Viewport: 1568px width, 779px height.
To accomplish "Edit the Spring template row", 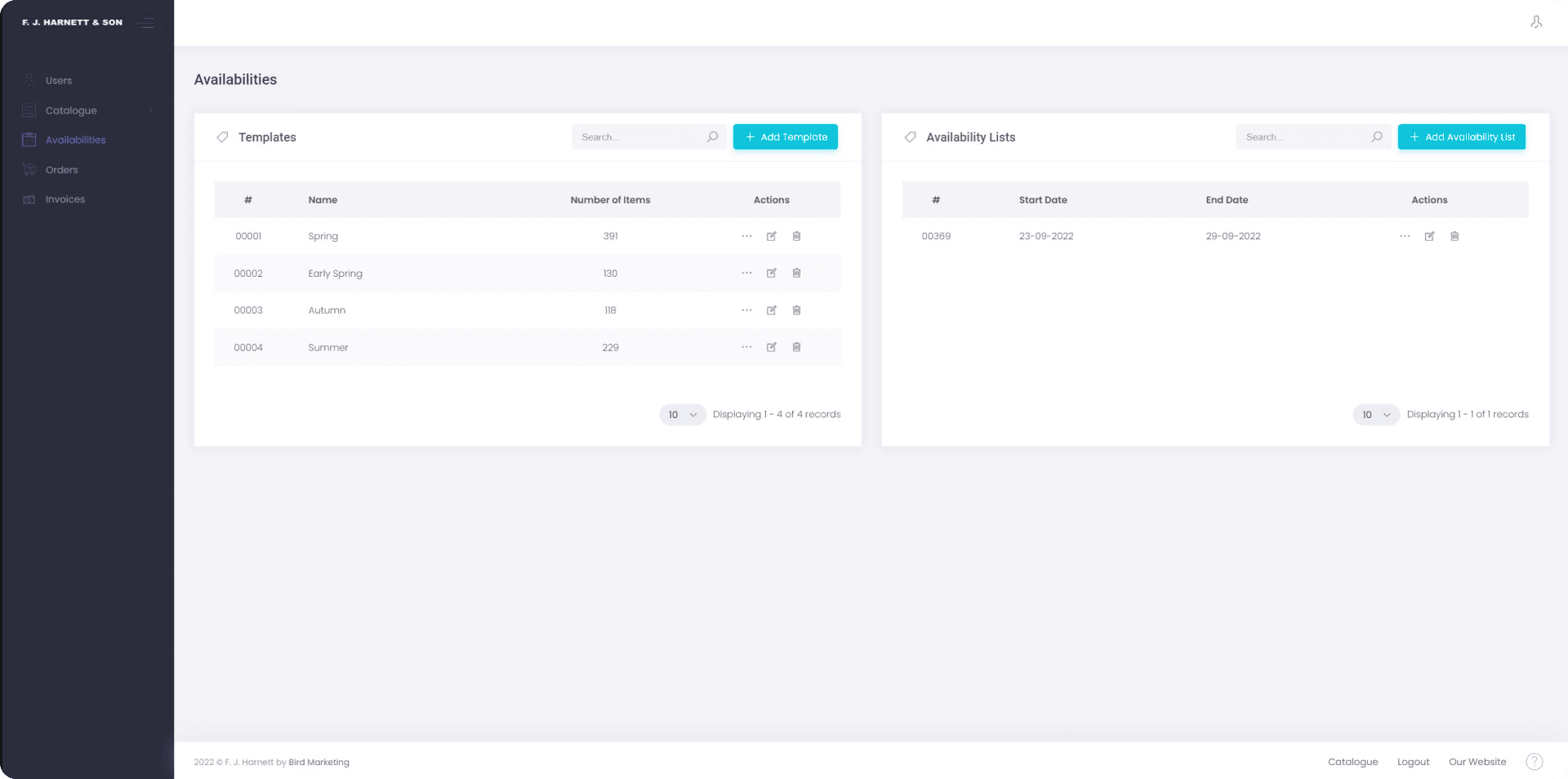I will pos(771,236).
